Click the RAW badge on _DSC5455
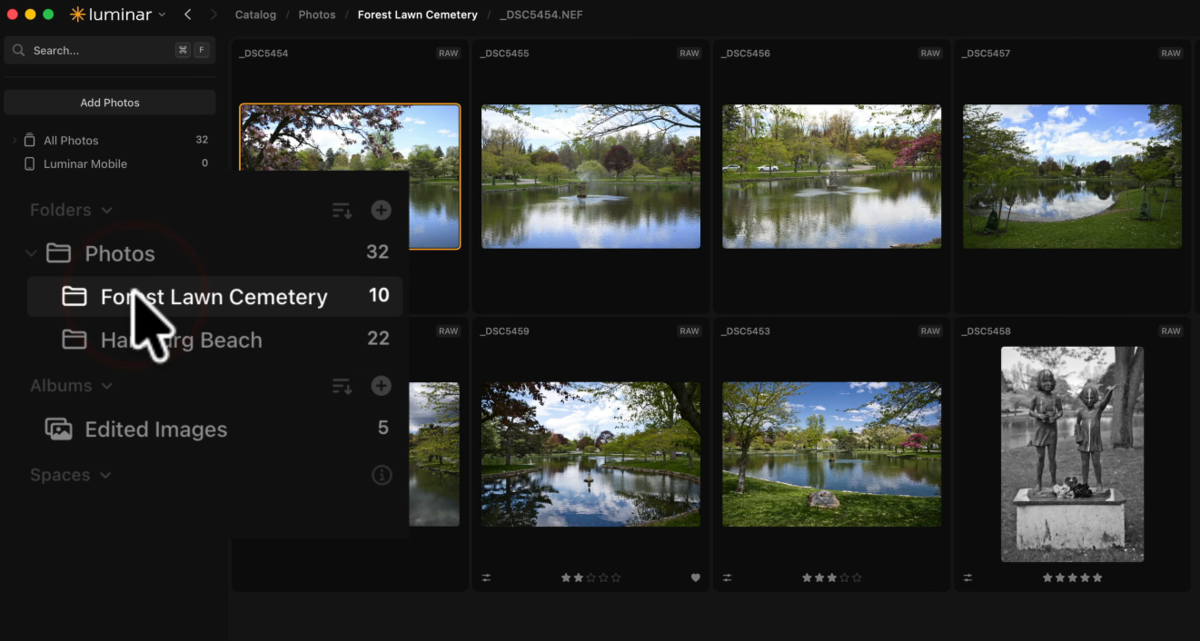This screenshot has width=1200, height=641. click(689, 53)
